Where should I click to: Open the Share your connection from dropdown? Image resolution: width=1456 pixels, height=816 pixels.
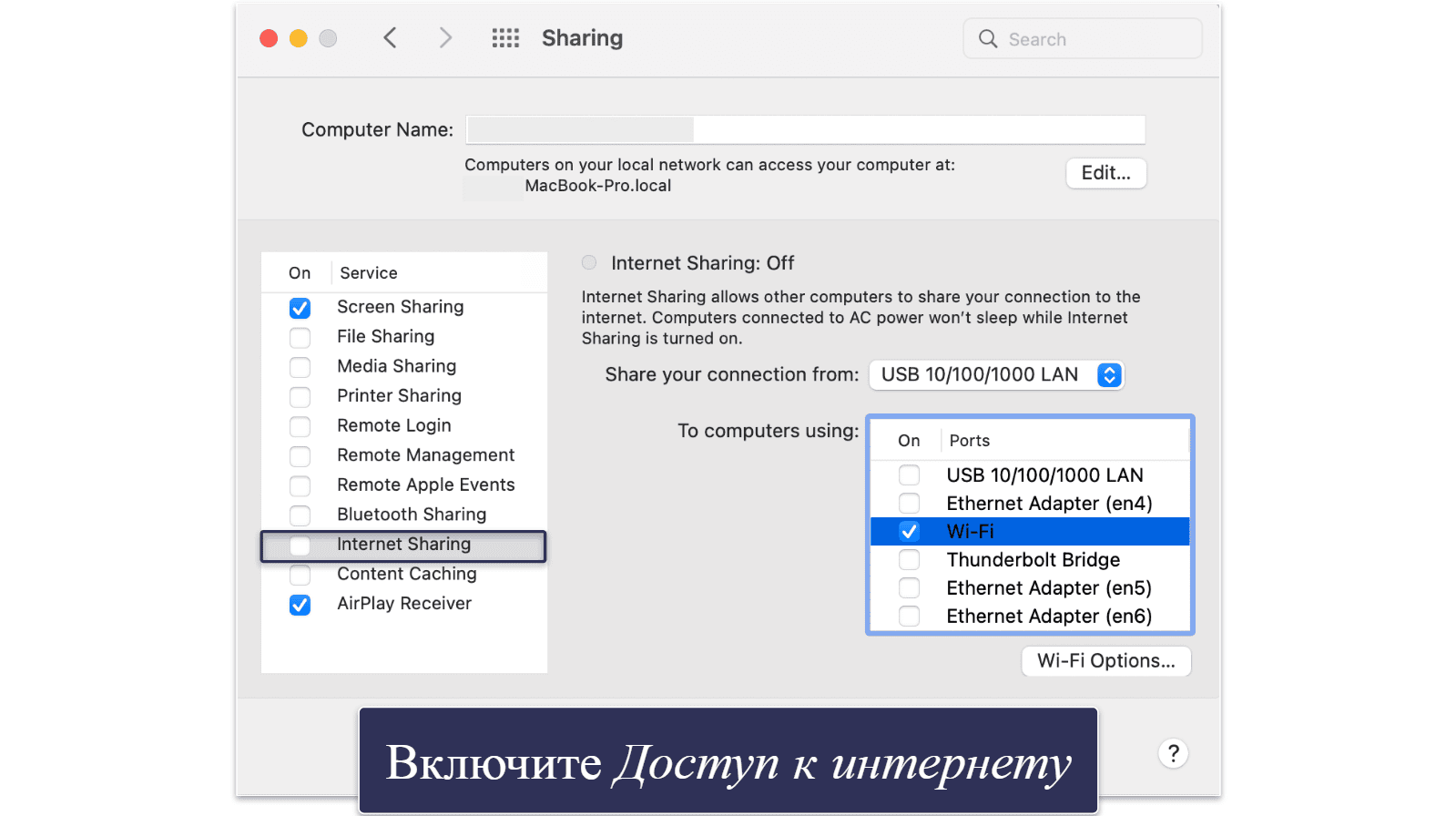tap(996, 375)
